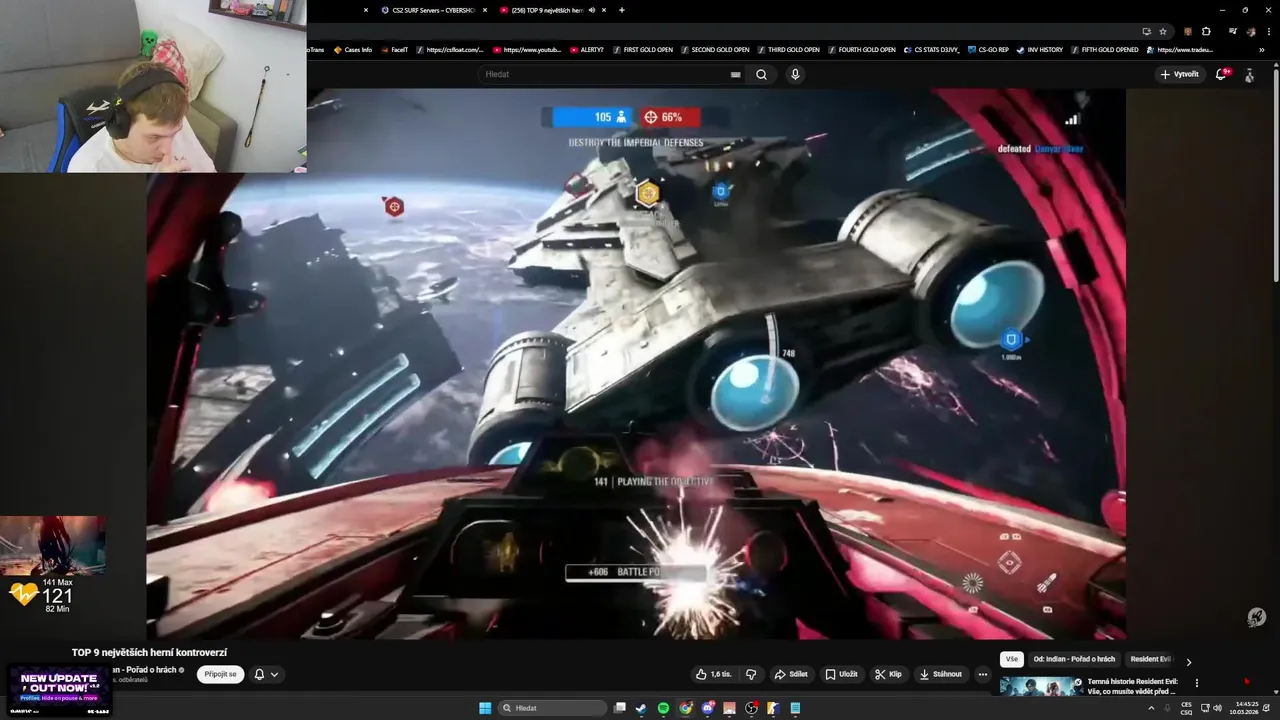This screenshot has width=1280, height=720.
Task: Click the Uložit save button
Action: click(x=841, y=674)
